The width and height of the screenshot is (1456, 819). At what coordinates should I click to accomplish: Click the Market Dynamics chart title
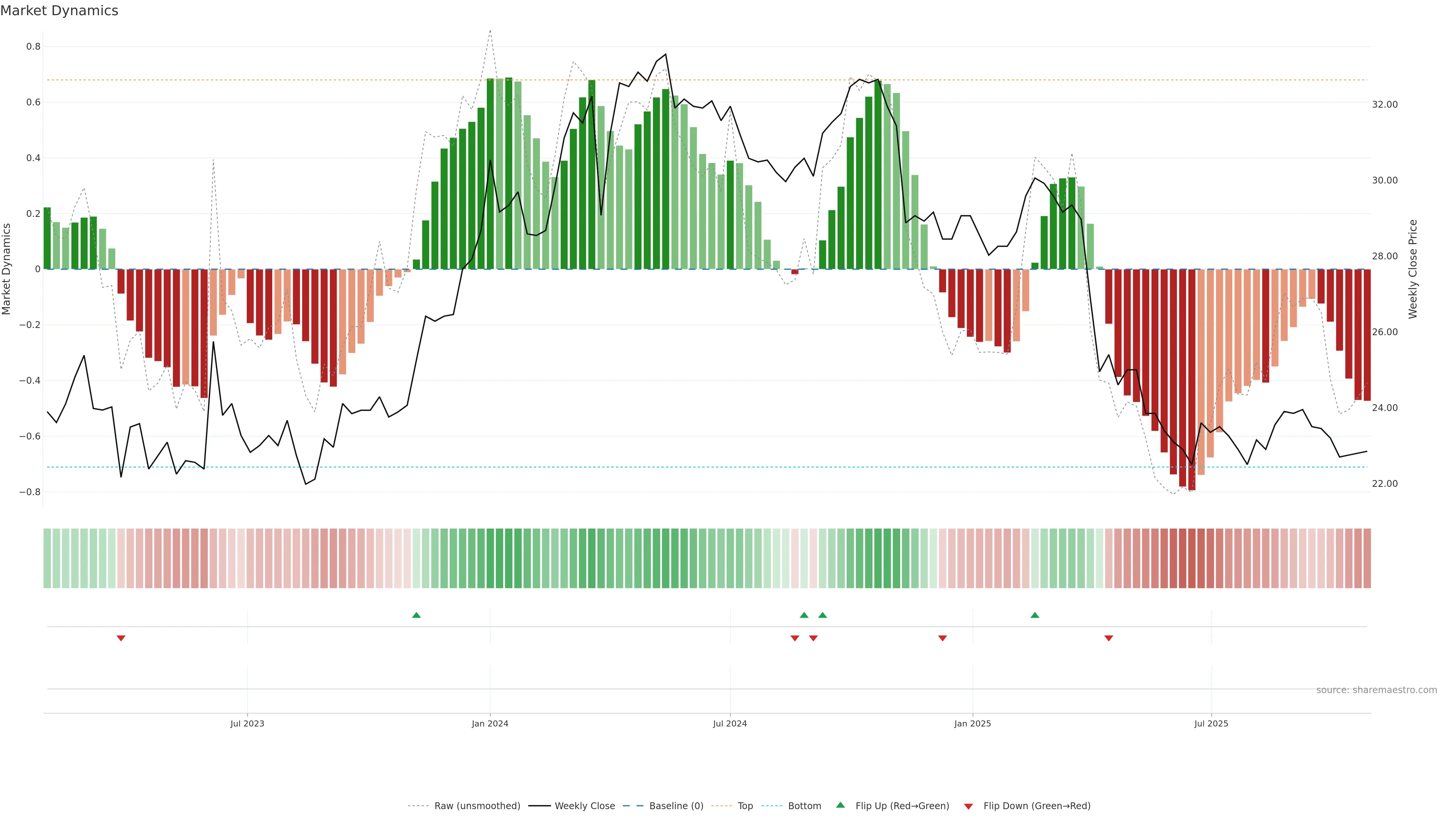point(60,11)
